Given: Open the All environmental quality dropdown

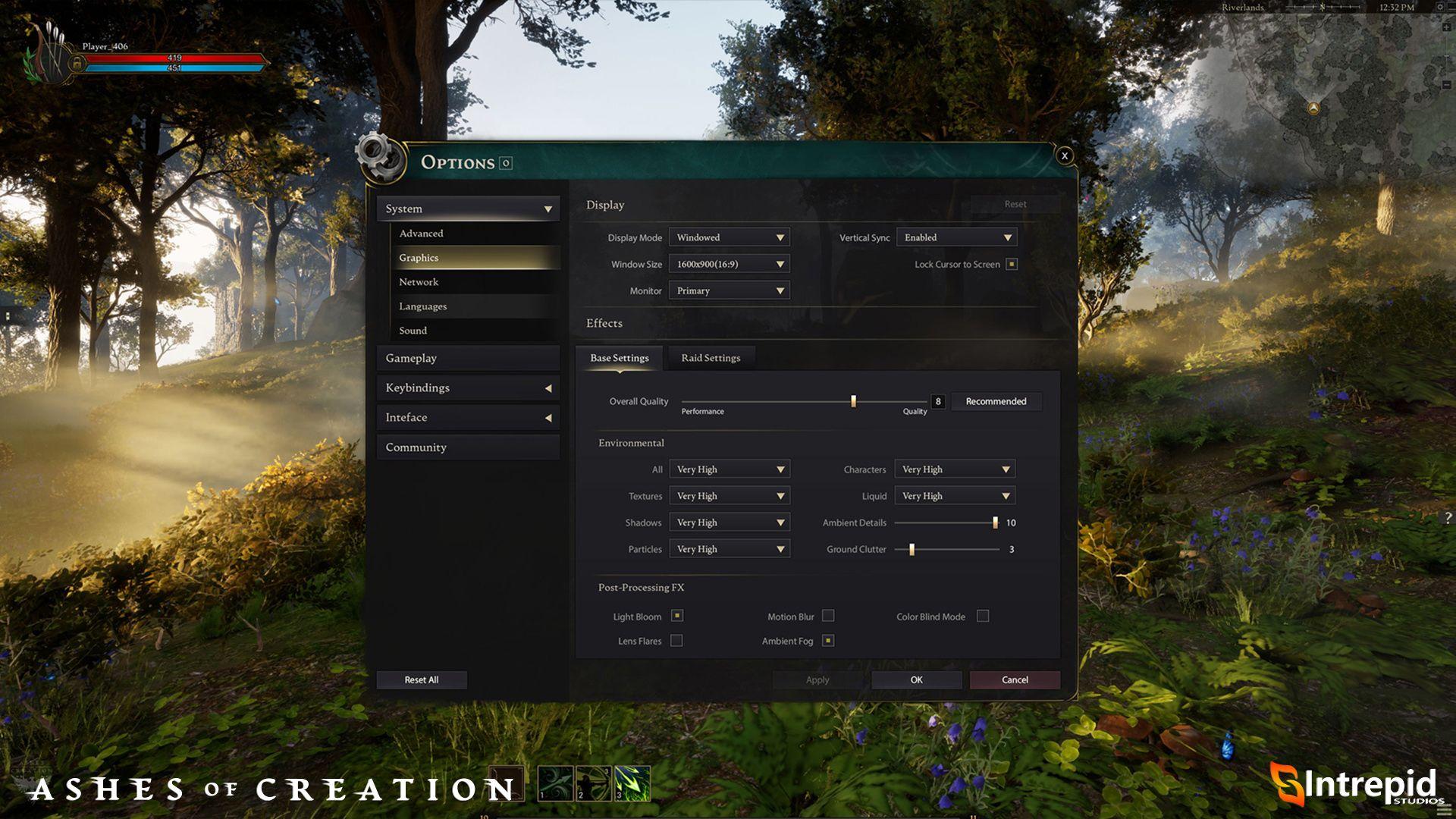Looking at the screenshot, I should 730,469.
